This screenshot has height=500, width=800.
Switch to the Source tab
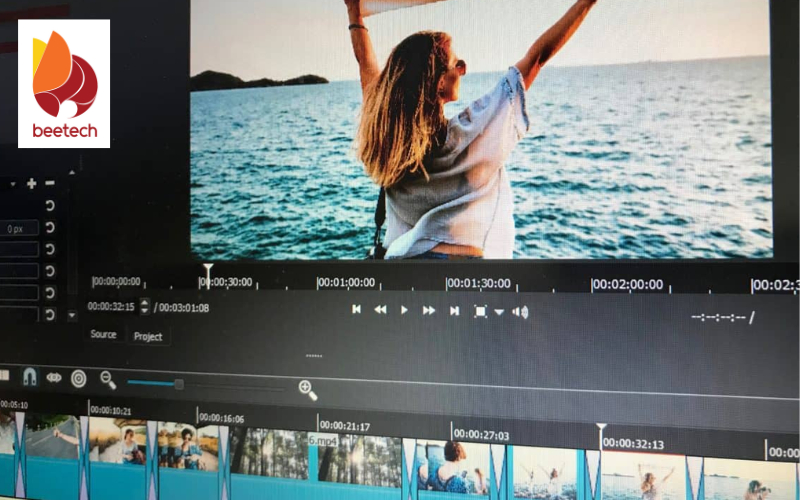pos(103,334)
